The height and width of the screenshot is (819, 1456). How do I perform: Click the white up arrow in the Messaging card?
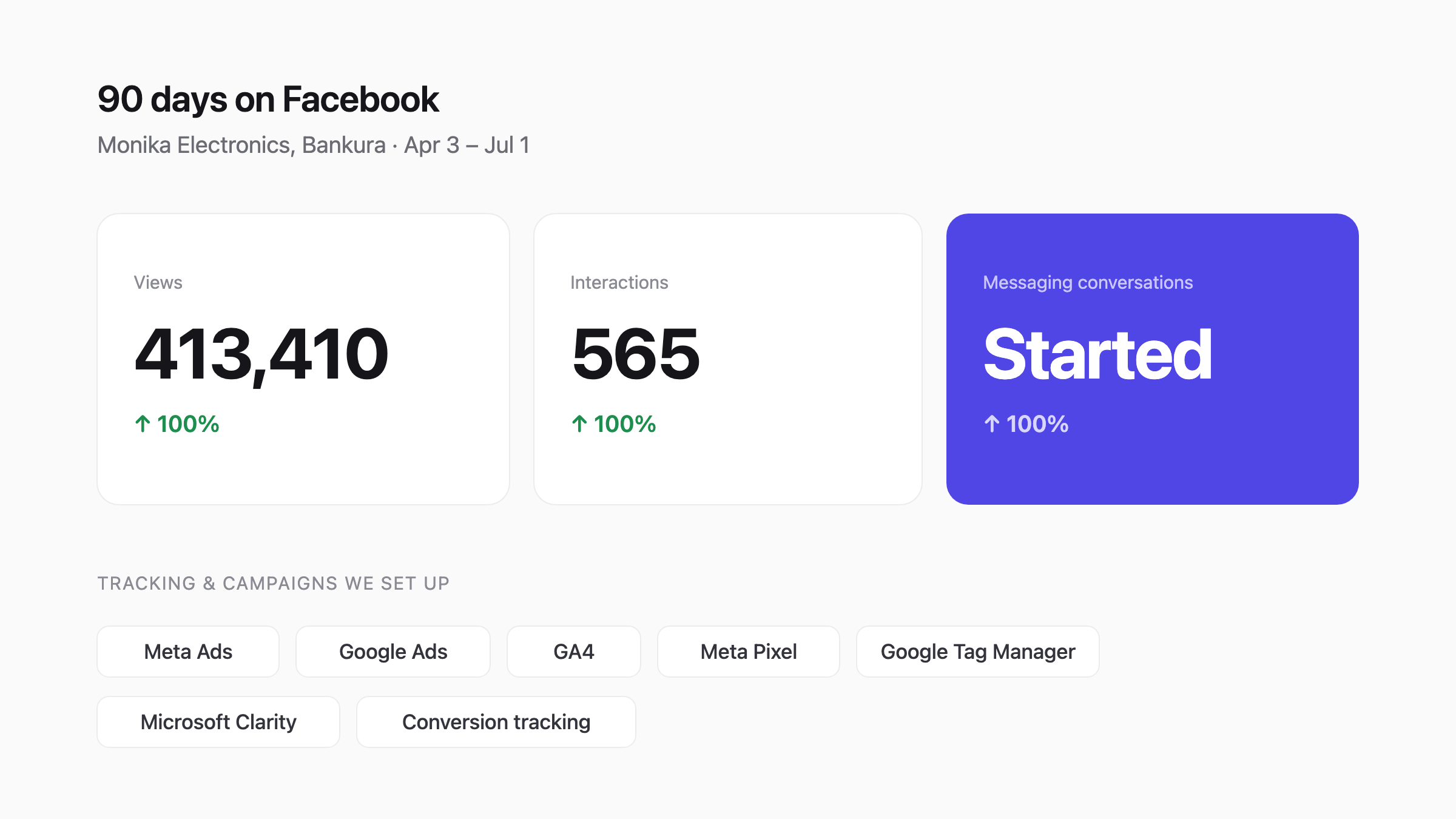pos(992,423)
